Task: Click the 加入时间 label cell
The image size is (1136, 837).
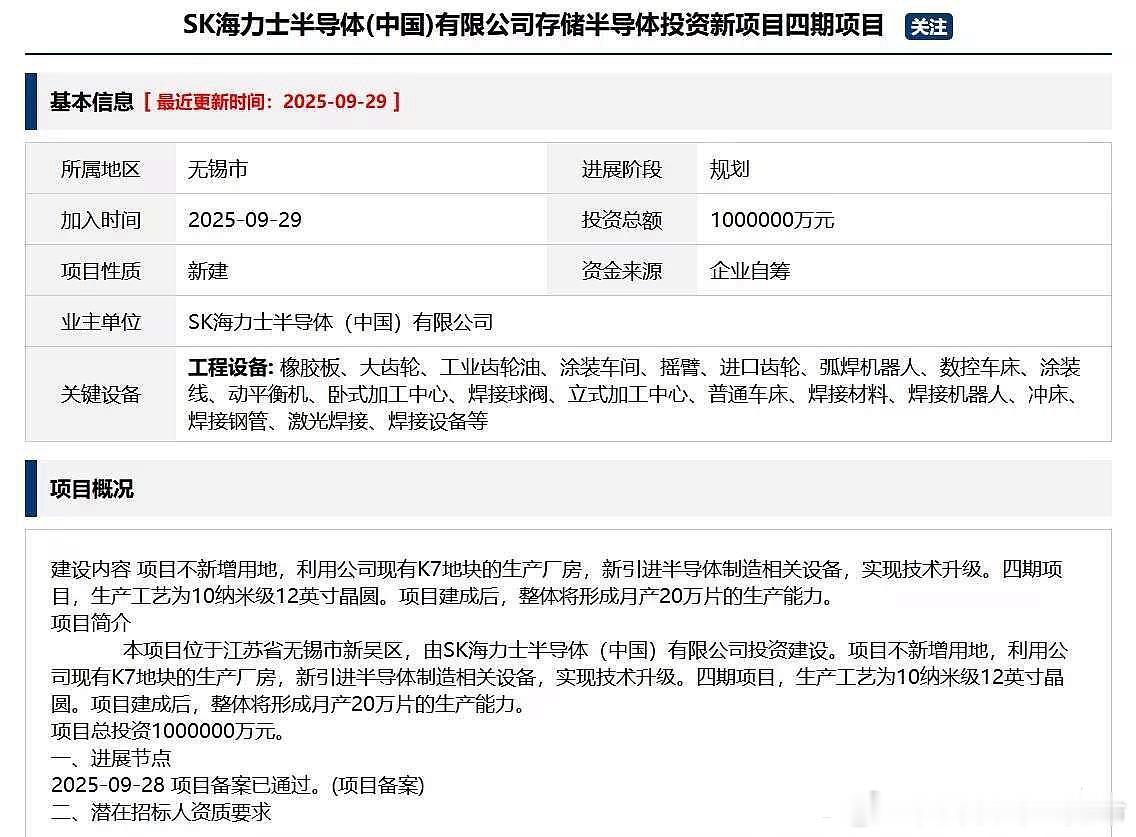Action: click(101, 220)
